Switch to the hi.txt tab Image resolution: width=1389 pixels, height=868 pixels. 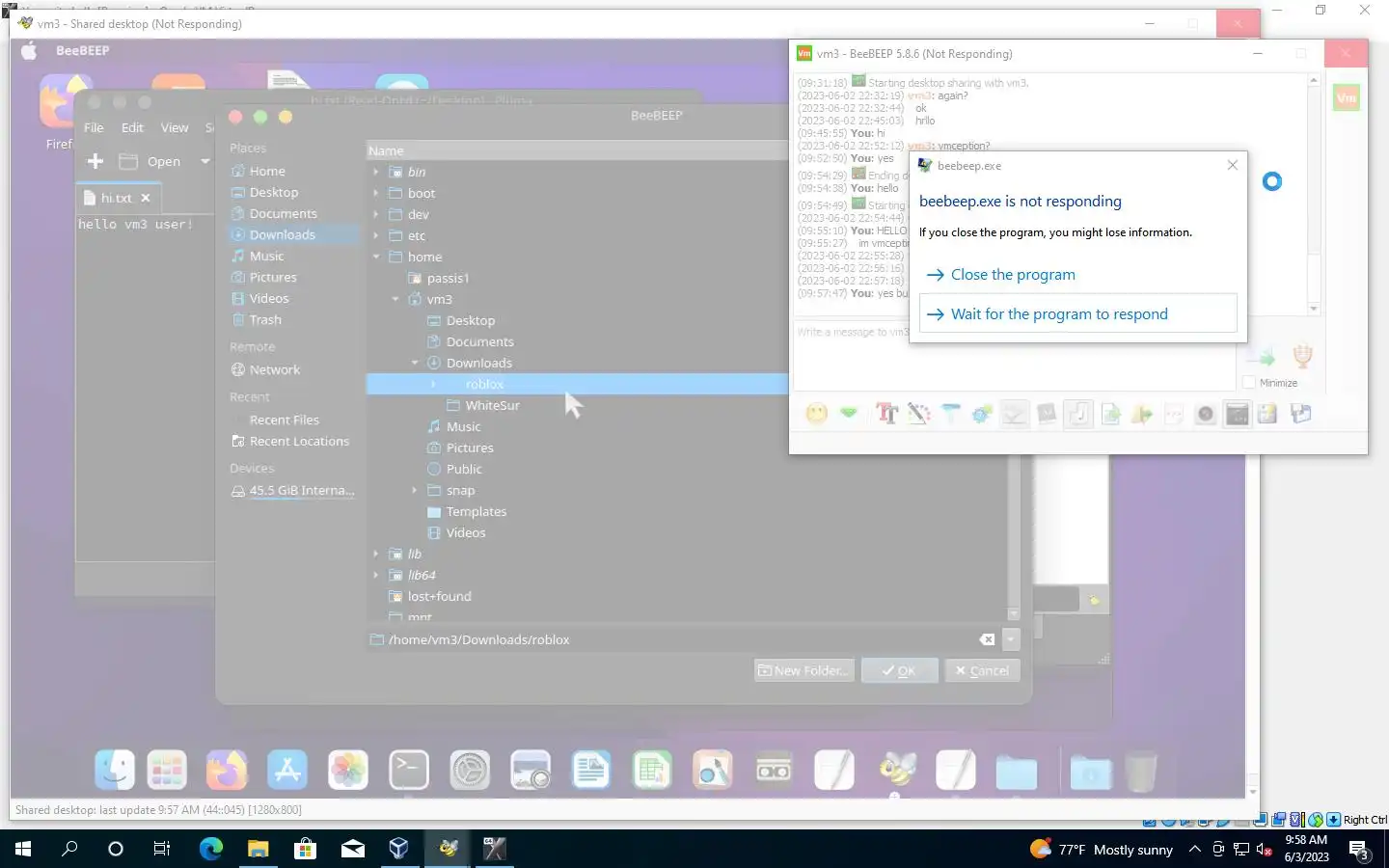117,198
